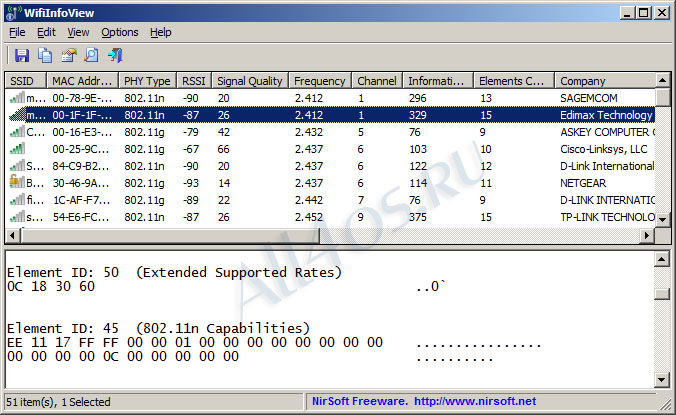This screenshot has height=415, width=676.
Task: Sort by the MAC Address column header
Action: [82, 81]
